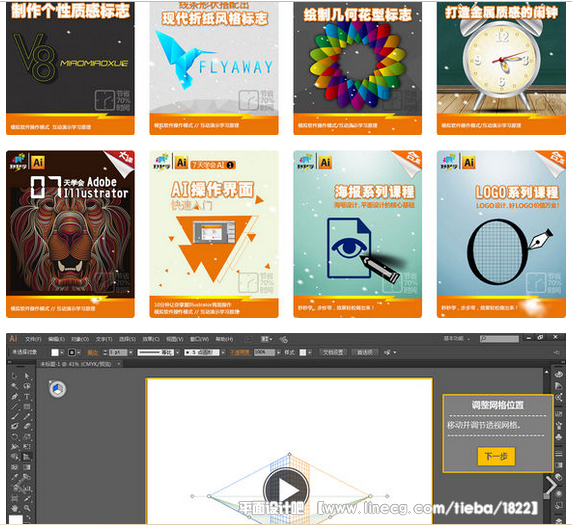
Task: Click the white fill color swatch
Action: pos(55,352)
